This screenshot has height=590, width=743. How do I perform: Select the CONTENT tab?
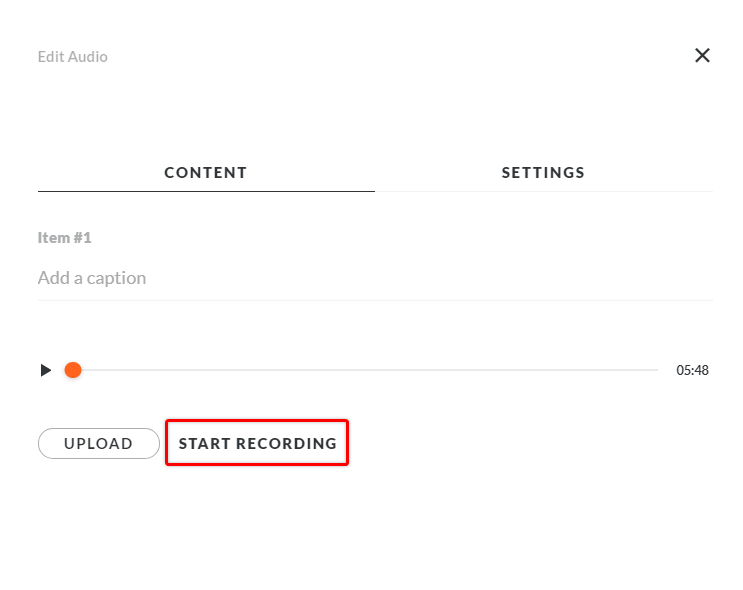click(x=206, y=172)
